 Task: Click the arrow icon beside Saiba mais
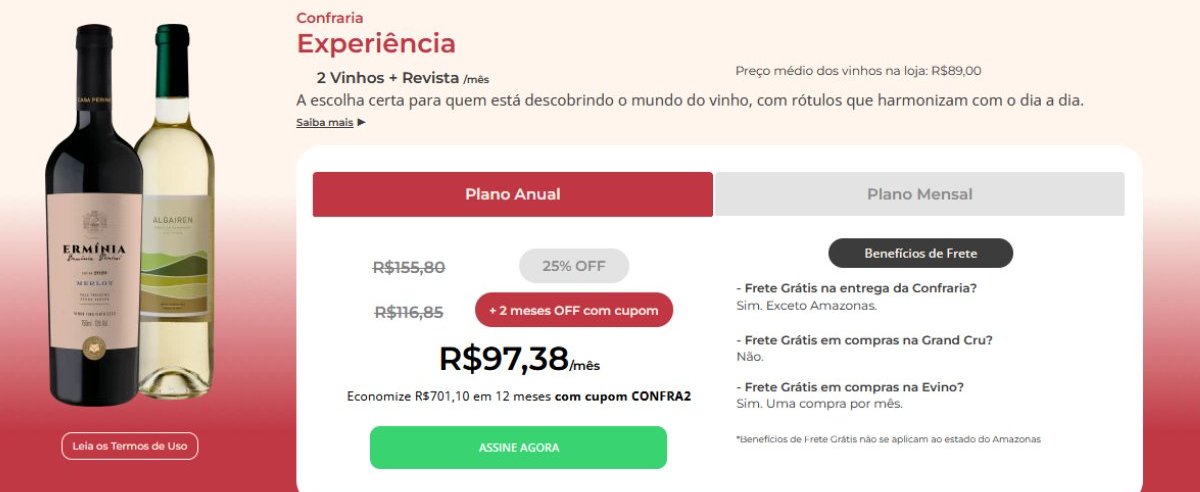[x=361, y=122]
